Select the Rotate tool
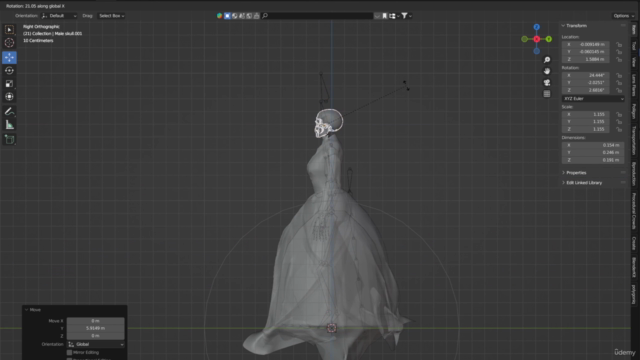 pos(9,71)
